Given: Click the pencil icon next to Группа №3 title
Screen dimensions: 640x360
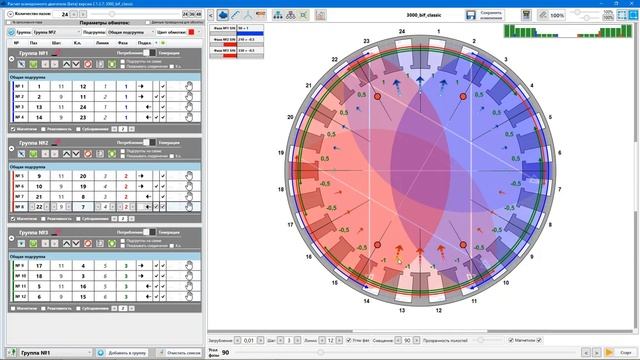Looking at the screenshot, I should [x=56, y=232].
